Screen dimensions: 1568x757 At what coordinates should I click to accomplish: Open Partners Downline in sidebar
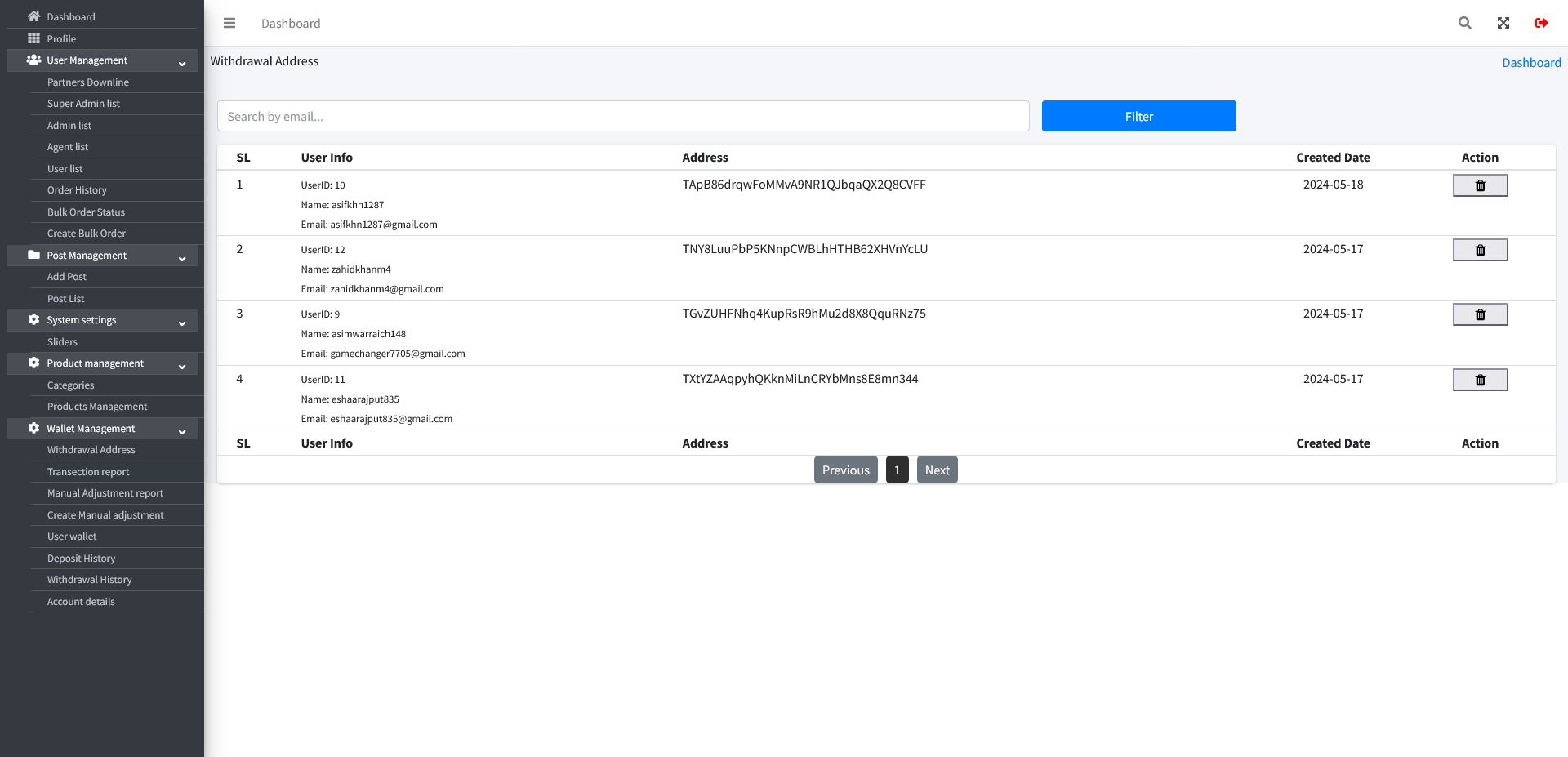88,82
